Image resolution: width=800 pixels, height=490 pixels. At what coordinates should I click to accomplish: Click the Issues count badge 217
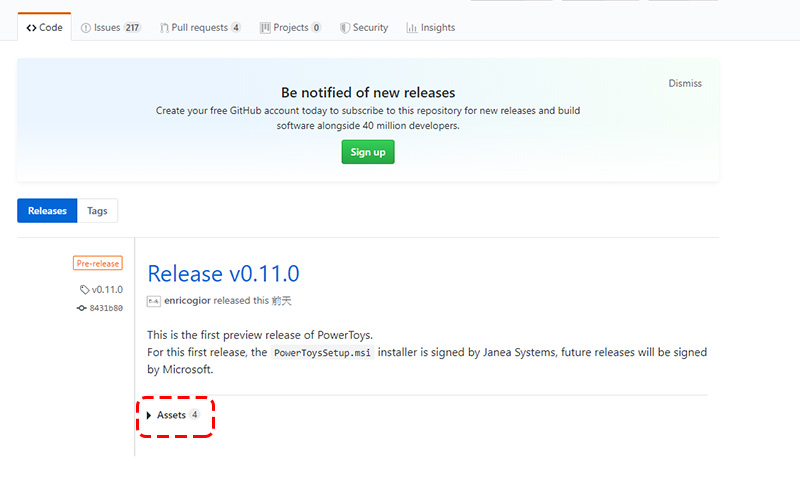[132, 28]
